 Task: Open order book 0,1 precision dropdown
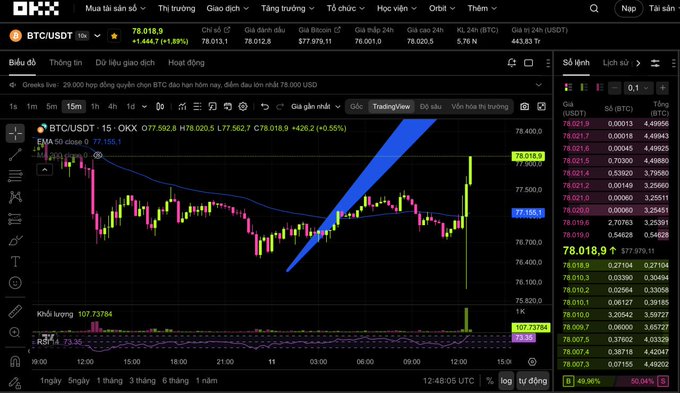638,88
